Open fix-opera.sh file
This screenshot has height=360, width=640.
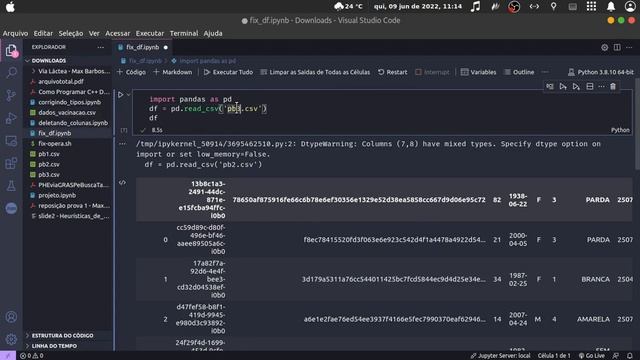click(55, 144)
